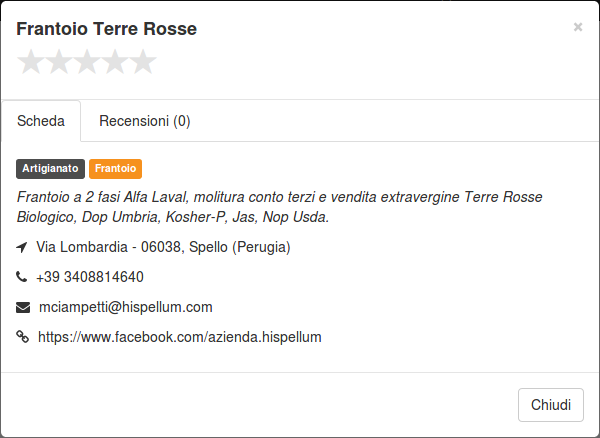
Task: Click the Via Lombardia address text
Action: (163, 247)
